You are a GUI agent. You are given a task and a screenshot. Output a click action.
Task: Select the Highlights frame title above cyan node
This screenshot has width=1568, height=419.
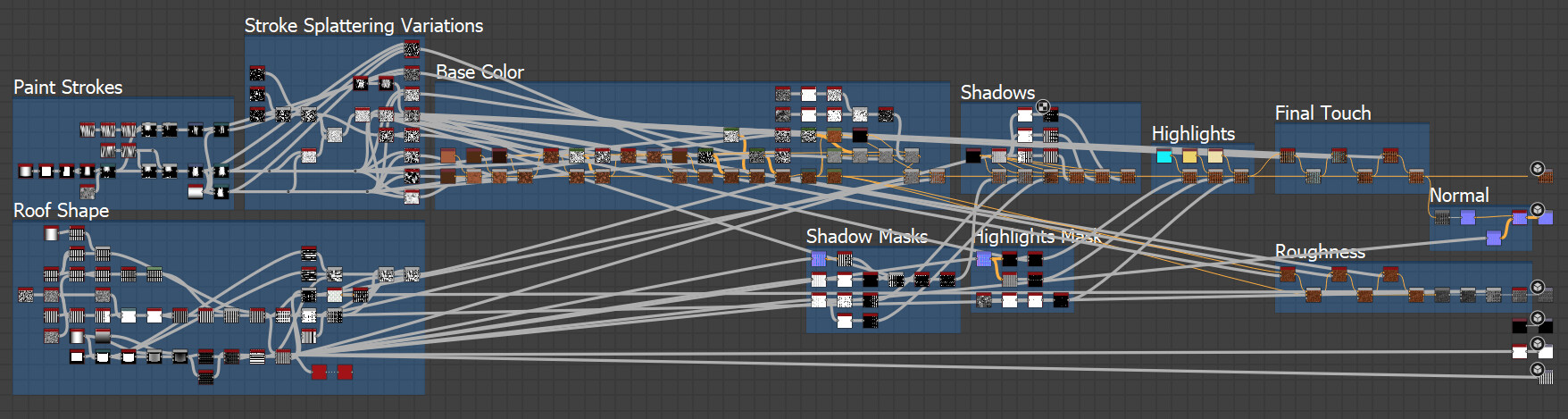(1193, 134)
